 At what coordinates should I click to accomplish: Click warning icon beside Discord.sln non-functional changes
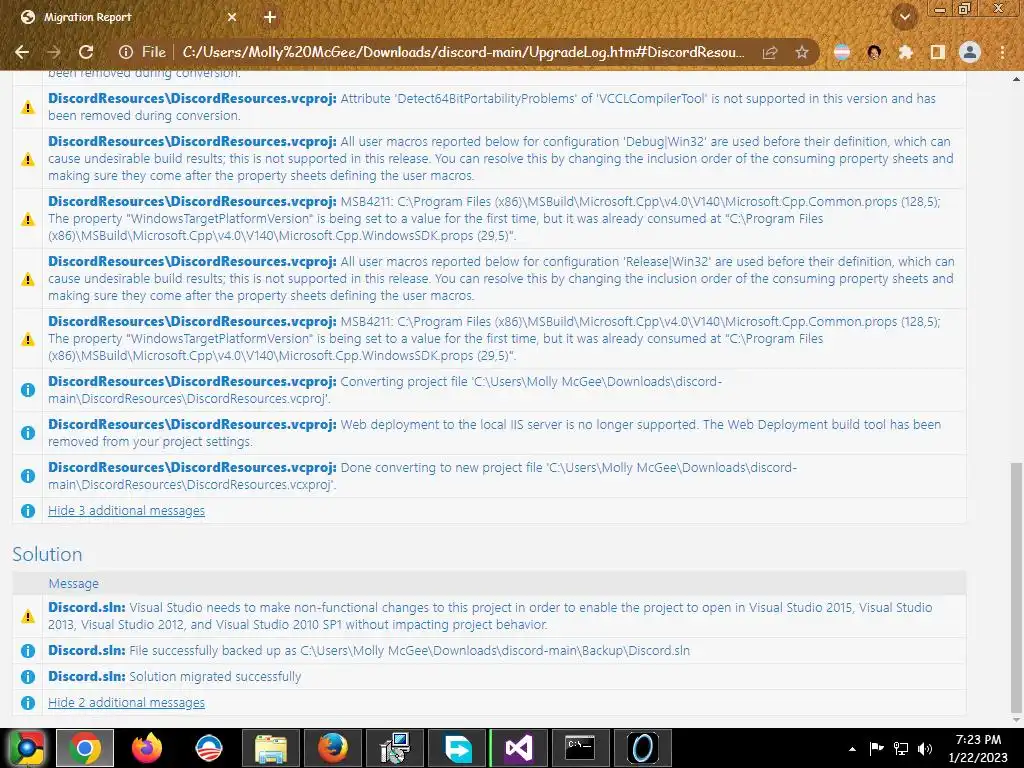pyautogui.click(x=27, y=616)
